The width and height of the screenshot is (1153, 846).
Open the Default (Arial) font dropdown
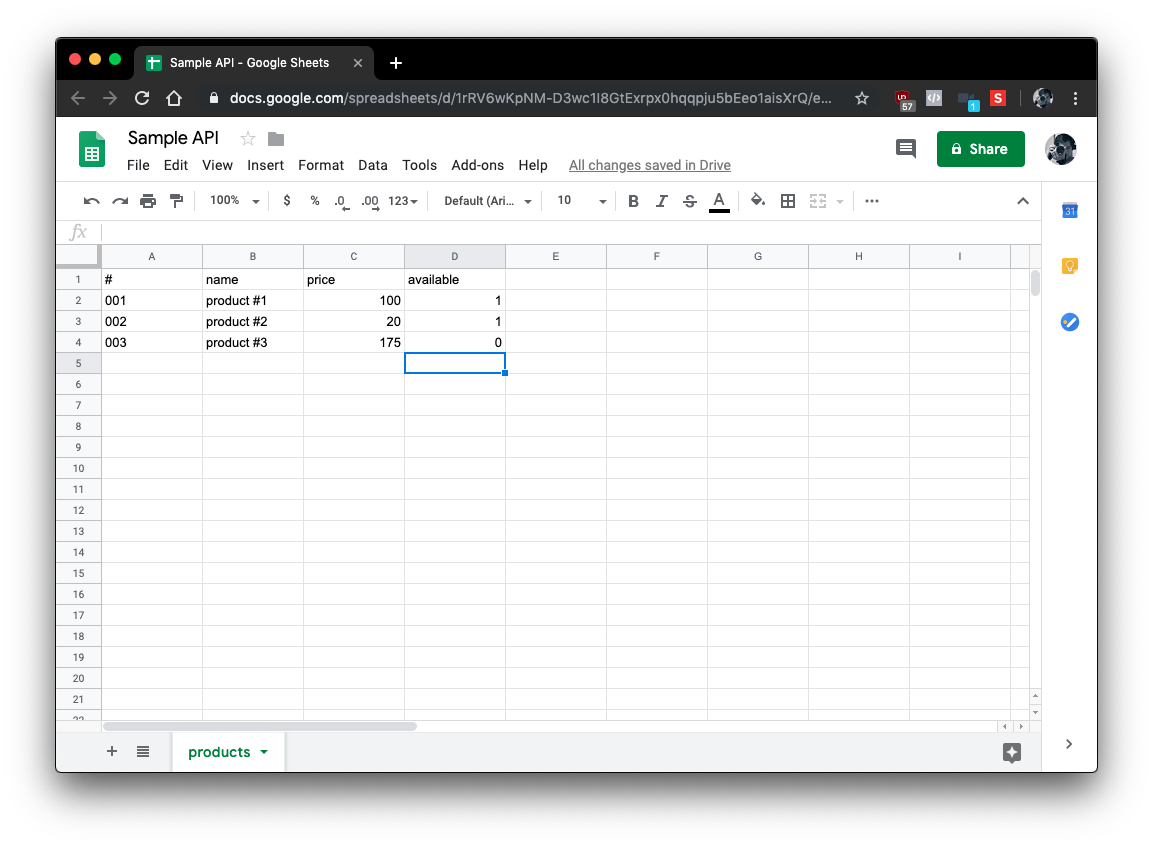(x=488, y=201)
